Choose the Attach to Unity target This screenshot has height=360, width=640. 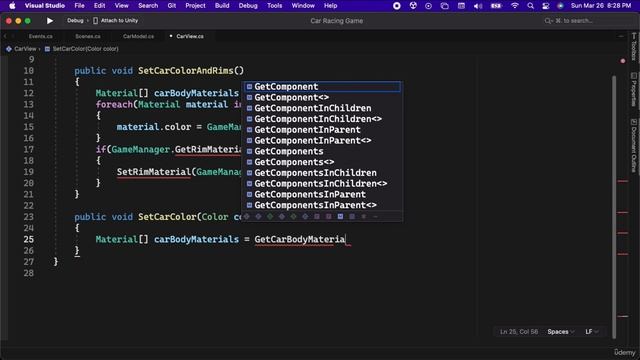point(116,20)
